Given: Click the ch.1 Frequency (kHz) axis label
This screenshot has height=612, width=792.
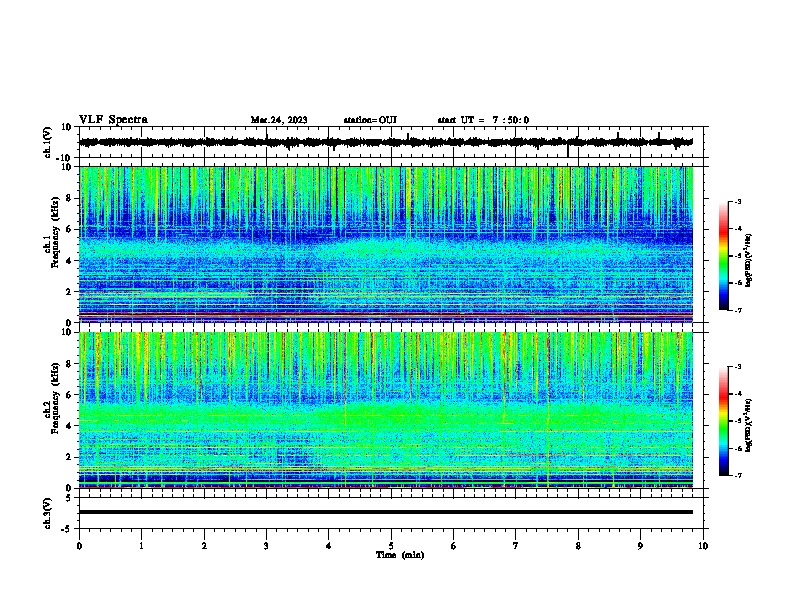Looking at the screenshot, I should click(x=55, y=232).
